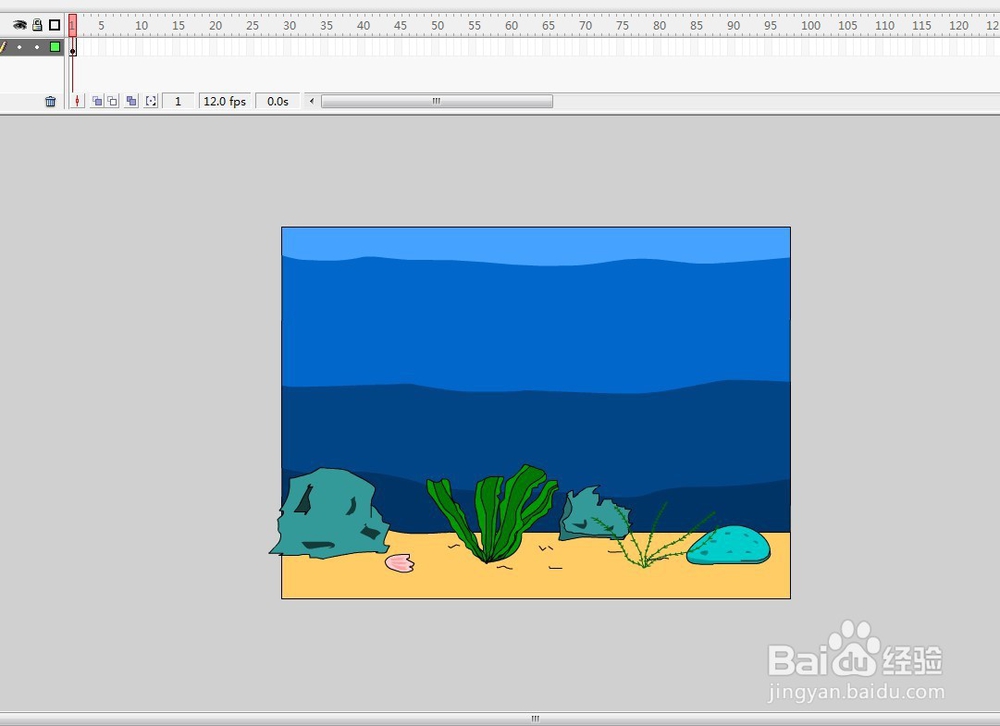Lock the layer using its lock-column dot
Image resolution: width=1000 pixels, height=726 pixels.
pyautogui.click(x=37, y=47)
